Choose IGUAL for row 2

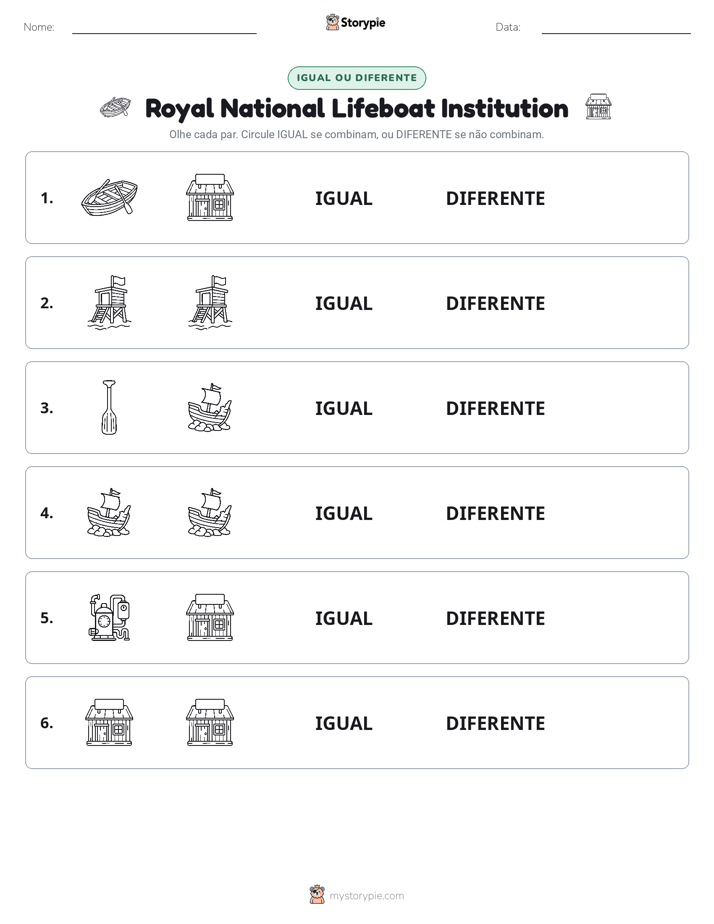[343, 303]
